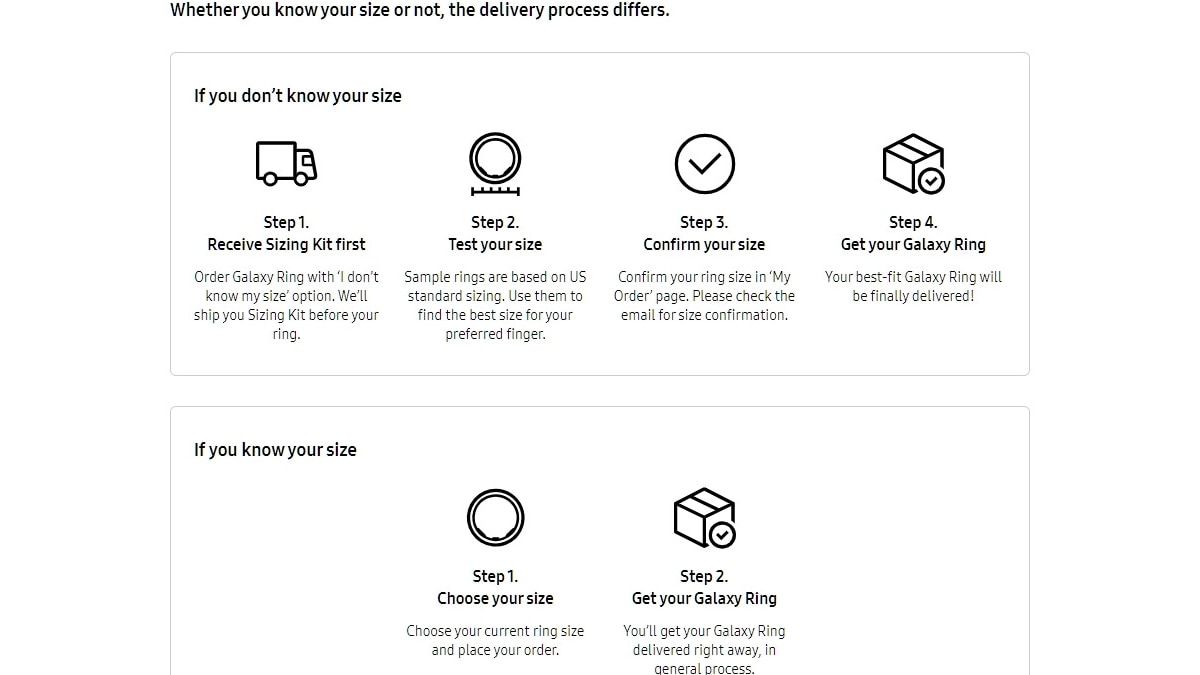The width and height of the screenshot is (1200, 675).
Task: Click the 'Order Galaxy Ring' sizing kit description
Action: (x=286, y=305)
